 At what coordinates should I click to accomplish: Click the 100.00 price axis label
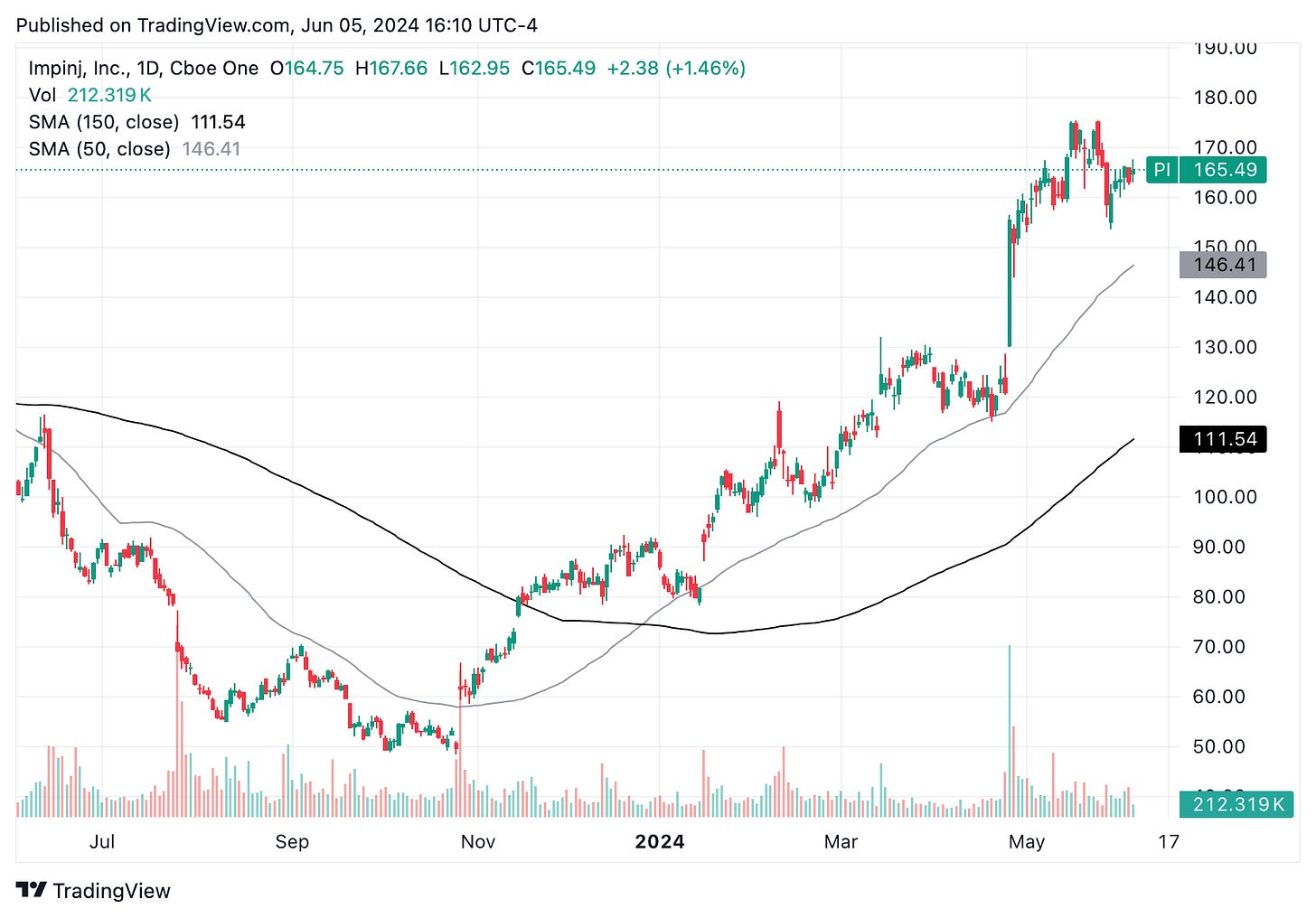(x=1226, y=497)
